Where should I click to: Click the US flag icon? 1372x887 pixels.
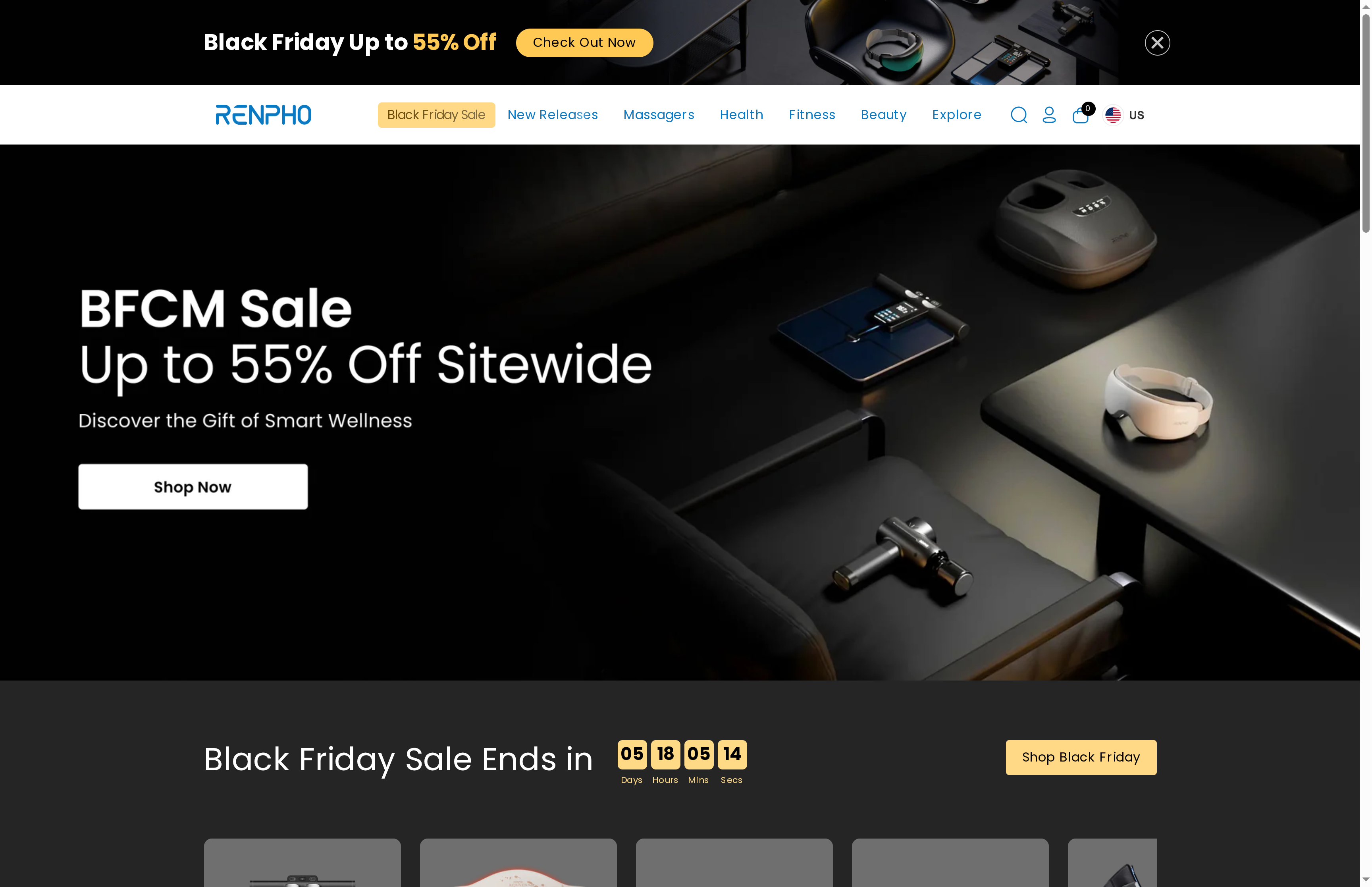(x=1113, y=115)
